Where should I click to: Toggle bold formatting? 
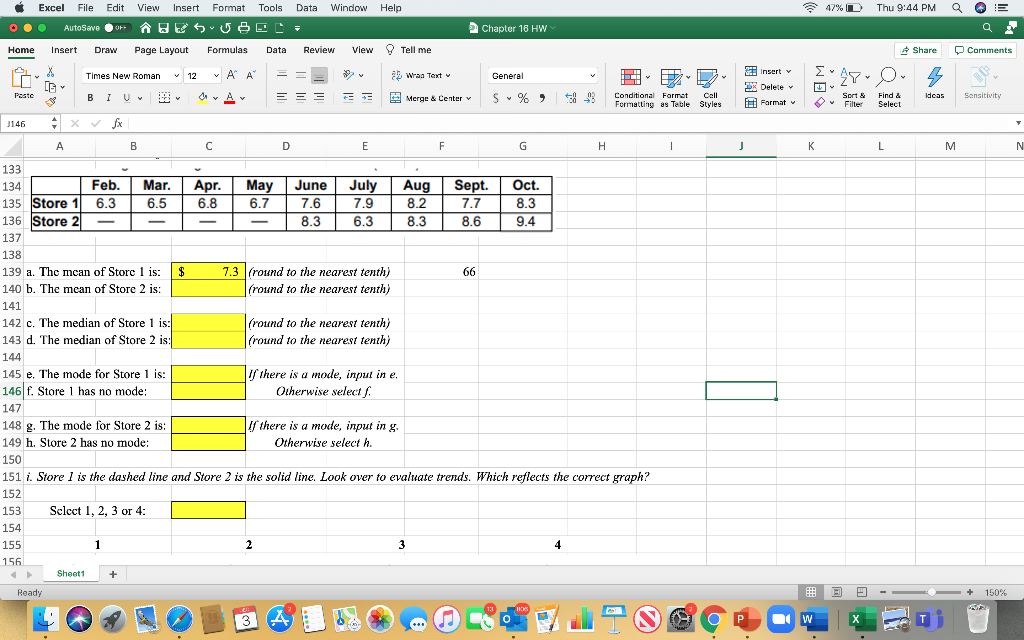pyautogui.click(x=91, y=99)
